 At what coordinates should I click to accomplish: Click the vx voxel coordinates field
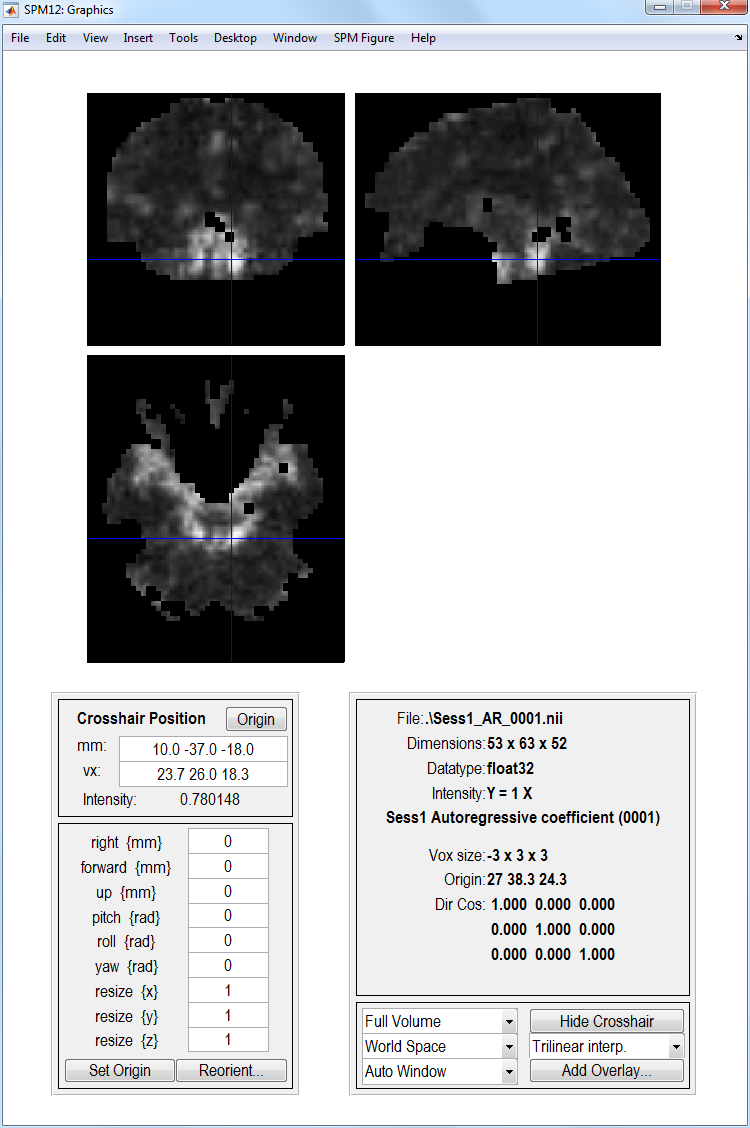[203, 774]
